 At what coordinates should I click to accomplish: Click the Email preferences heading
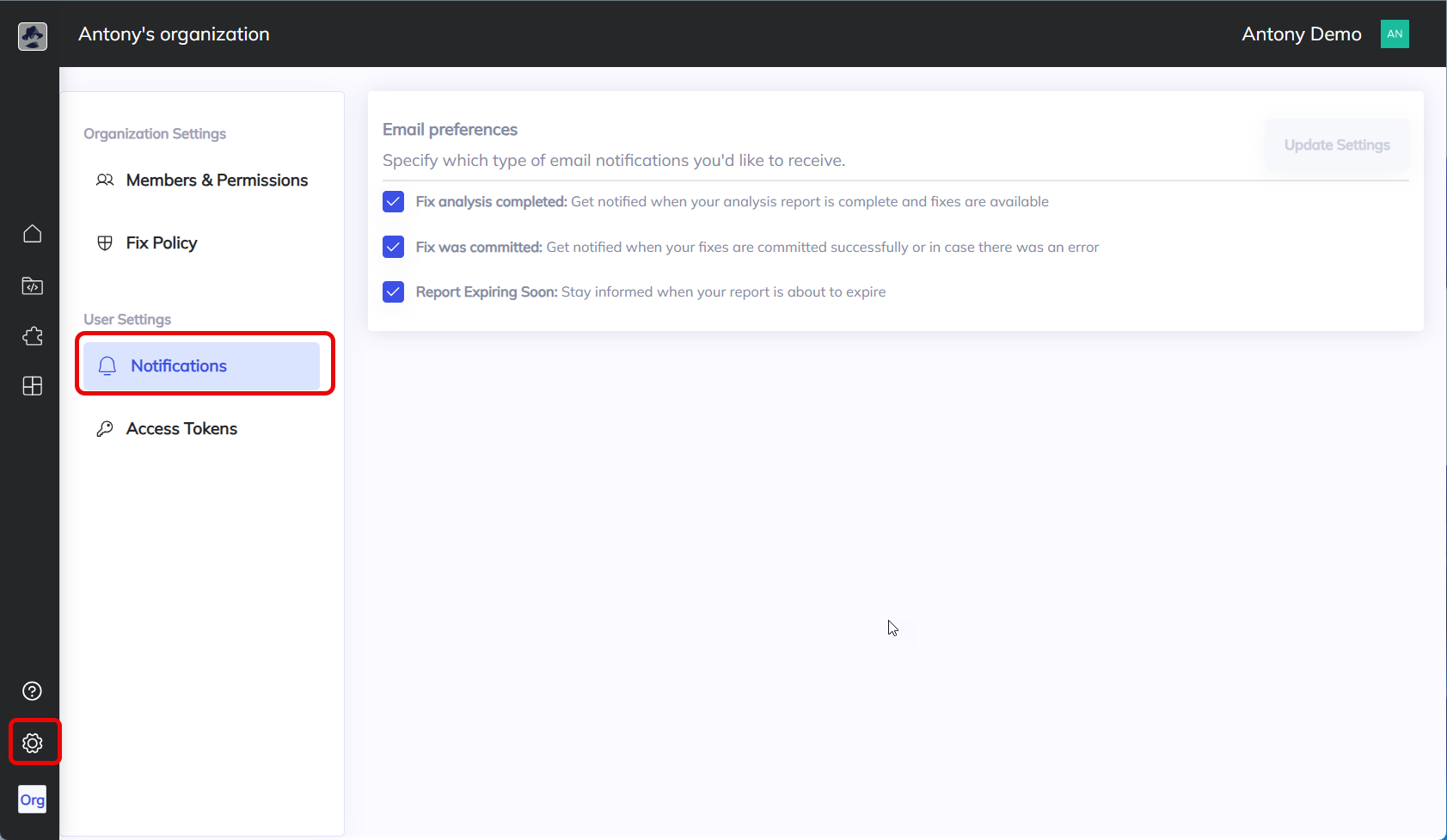click(x=450, y=130)
